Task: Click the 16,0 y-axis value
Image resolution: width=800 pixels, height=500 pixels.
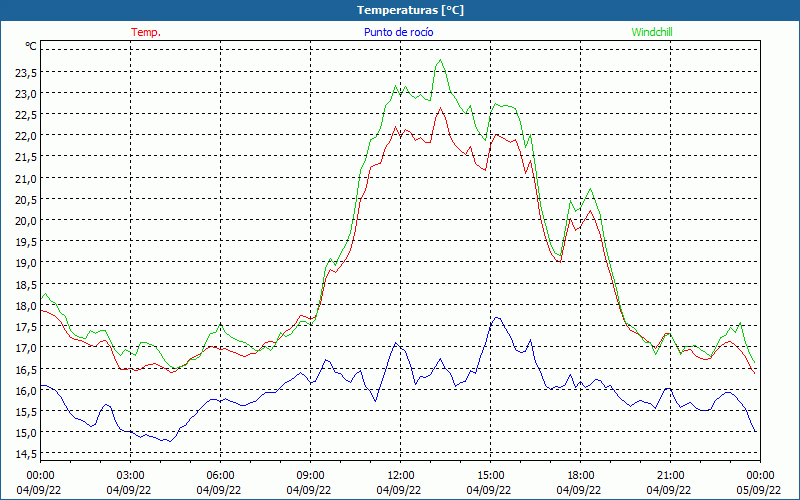Action: 26,391
